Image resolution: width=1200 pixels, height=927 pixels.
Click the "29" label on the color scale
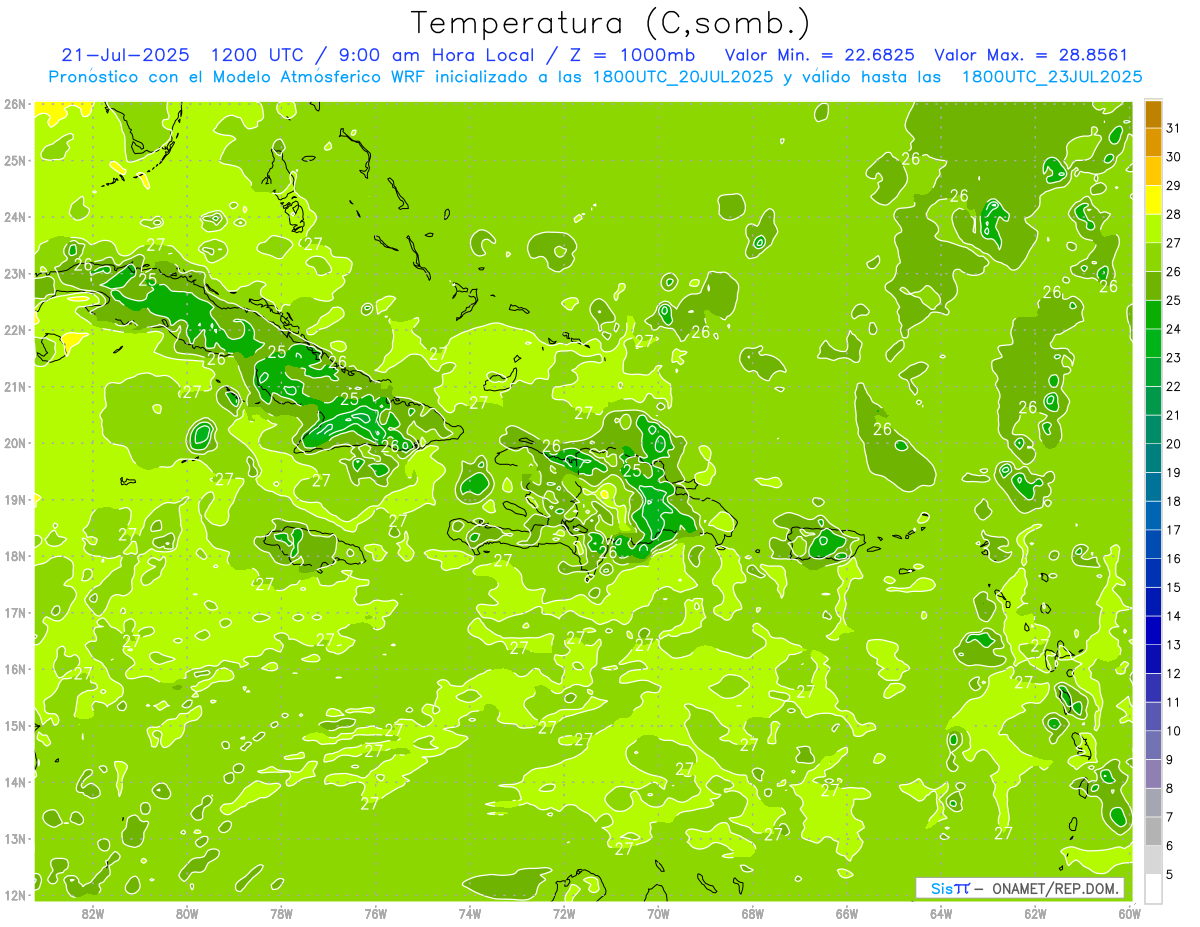tap(1174, 186)
